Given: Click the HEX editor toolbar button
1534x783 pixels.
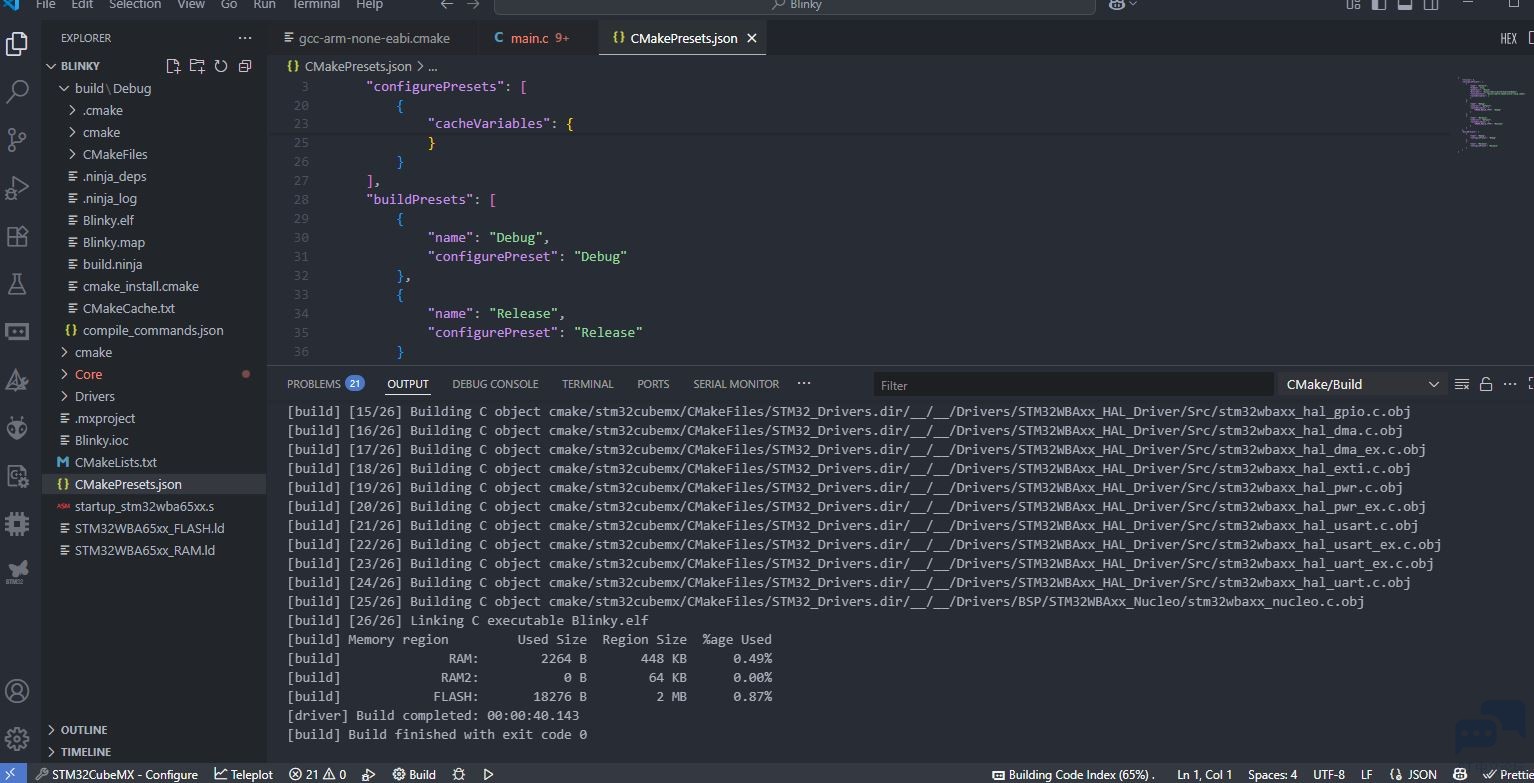Looking at the screenshot, I should click(x=1508, y=39).
